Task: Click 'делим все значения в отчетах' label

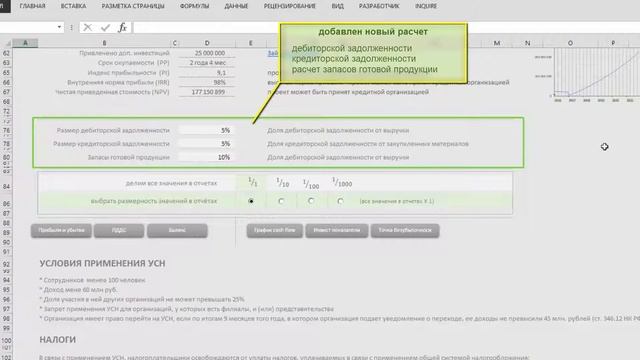Action: 171,183
